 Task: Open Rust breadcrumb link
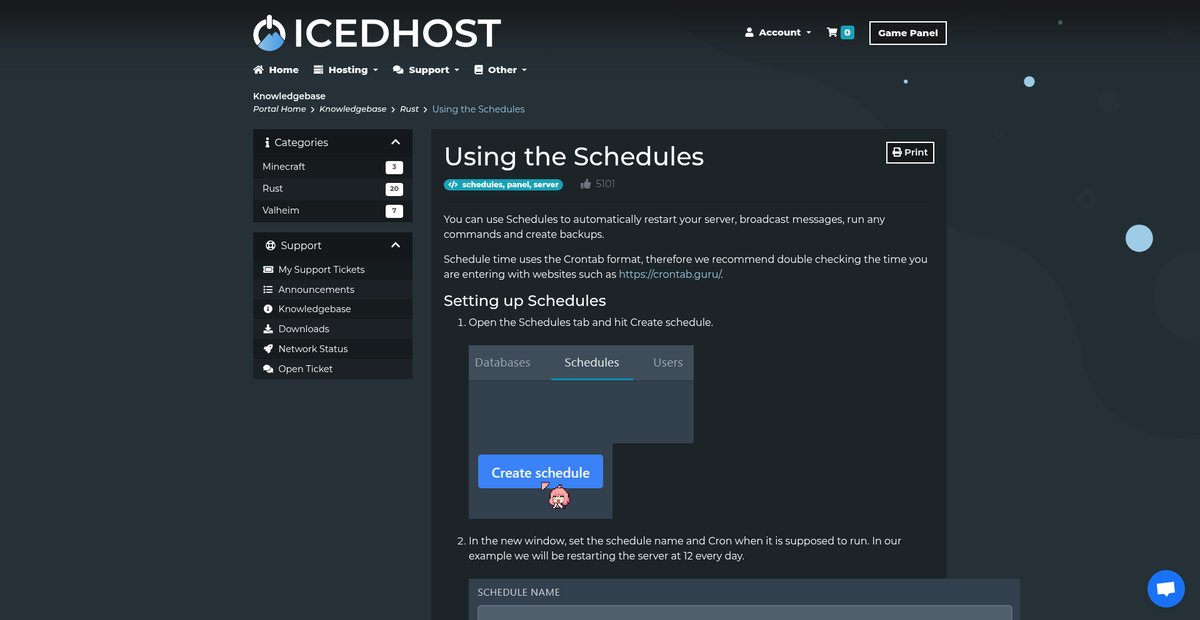click(409, 109)
